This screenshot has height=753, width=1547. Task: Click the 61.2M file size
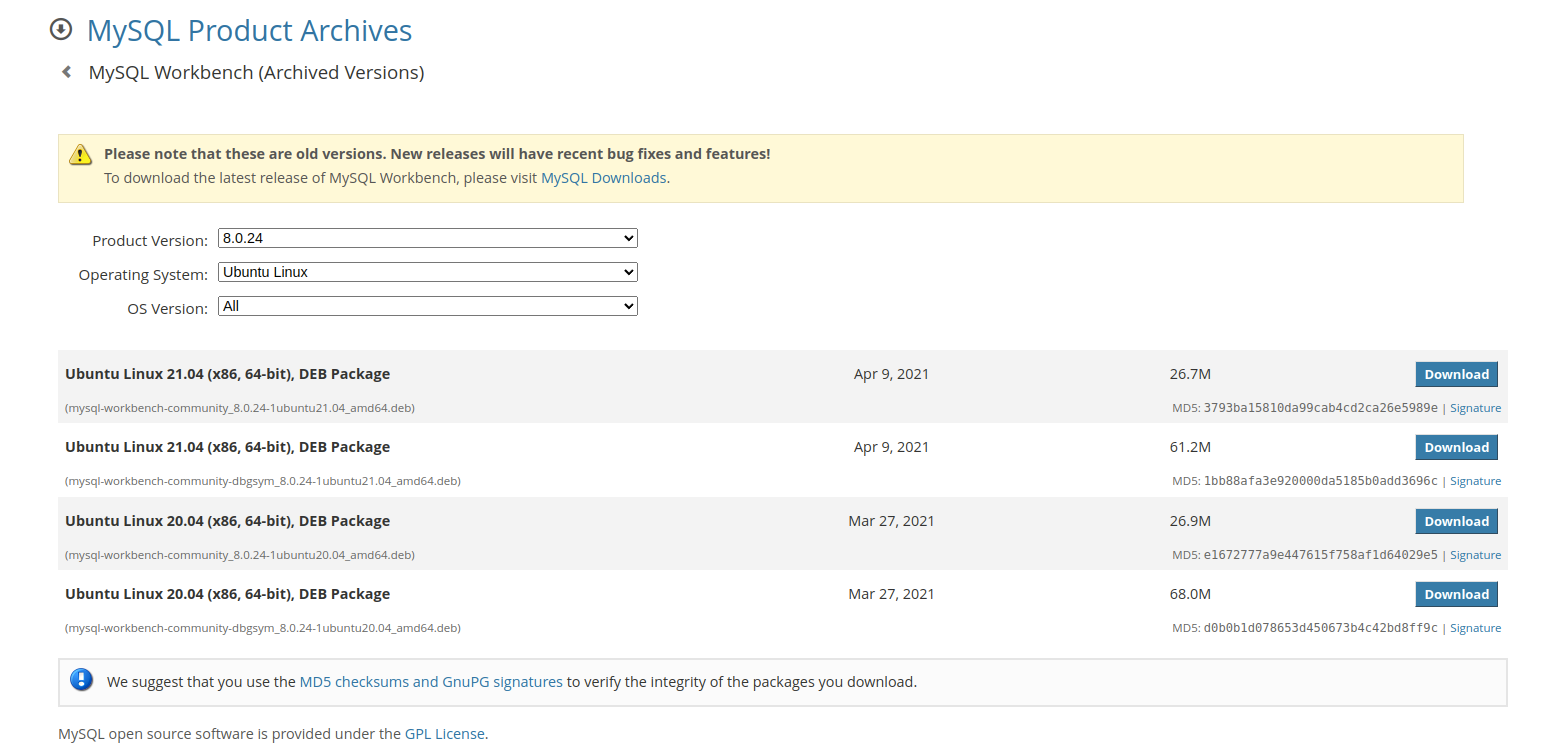[1190, 447]
